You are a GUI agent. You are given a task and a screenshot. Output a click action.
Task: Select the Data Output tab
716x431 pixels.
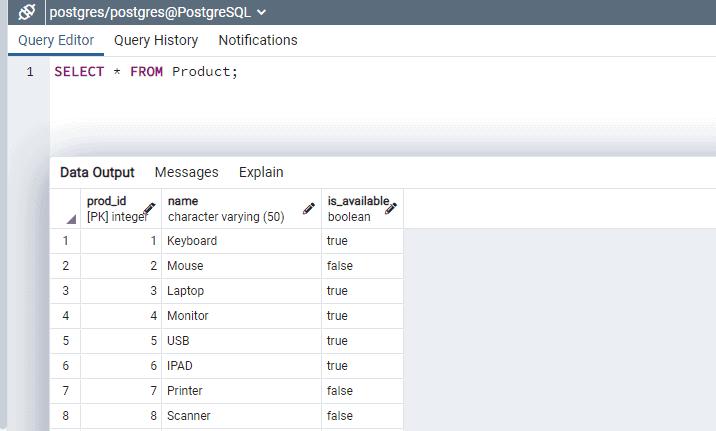pos(97,172)
